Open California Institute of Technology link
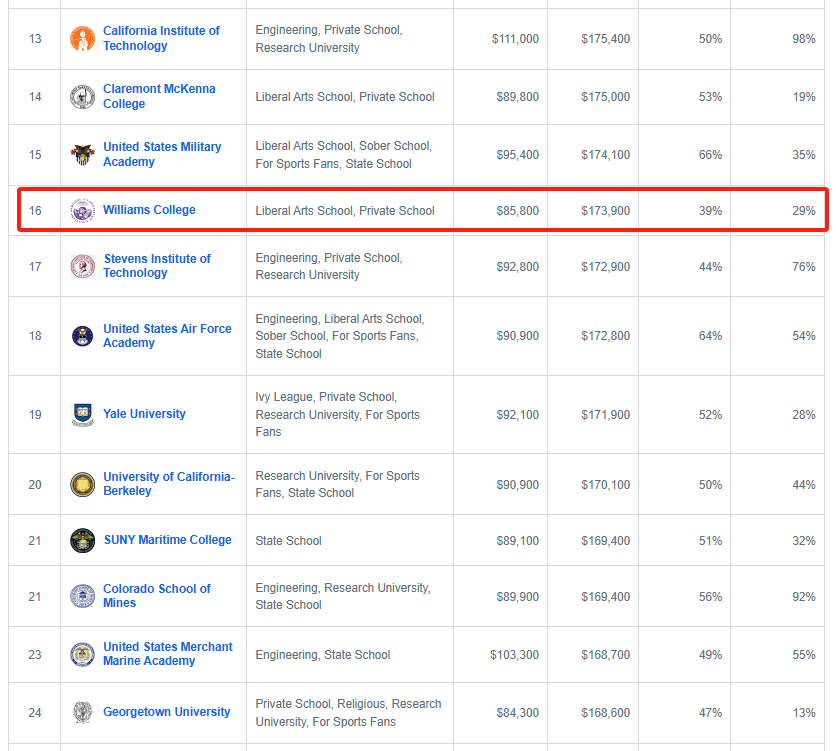The width and height of the screenshot is (836, 751). tap(161, 38)
